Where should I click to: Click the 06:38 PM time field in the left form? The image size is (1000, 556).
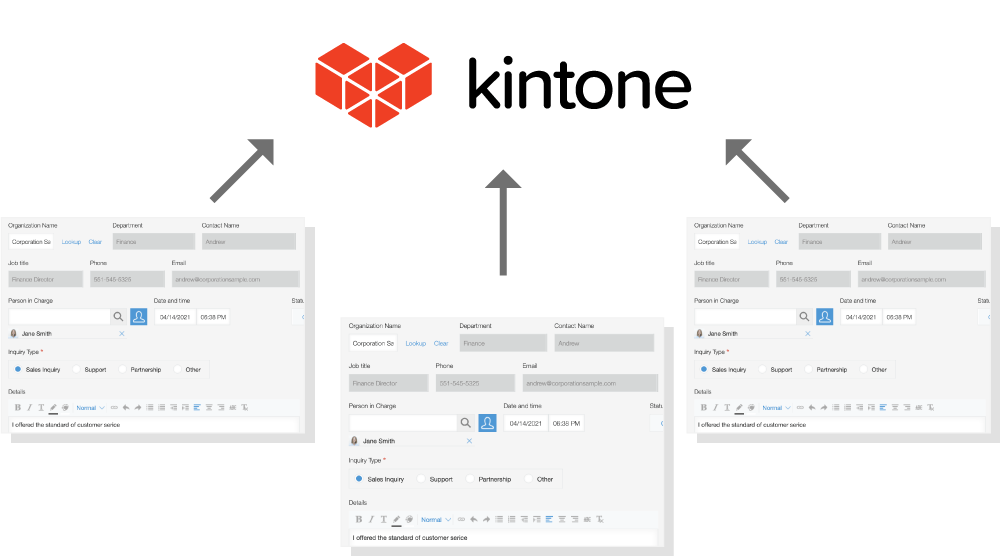pyautogui.click(x=213, y=316)
